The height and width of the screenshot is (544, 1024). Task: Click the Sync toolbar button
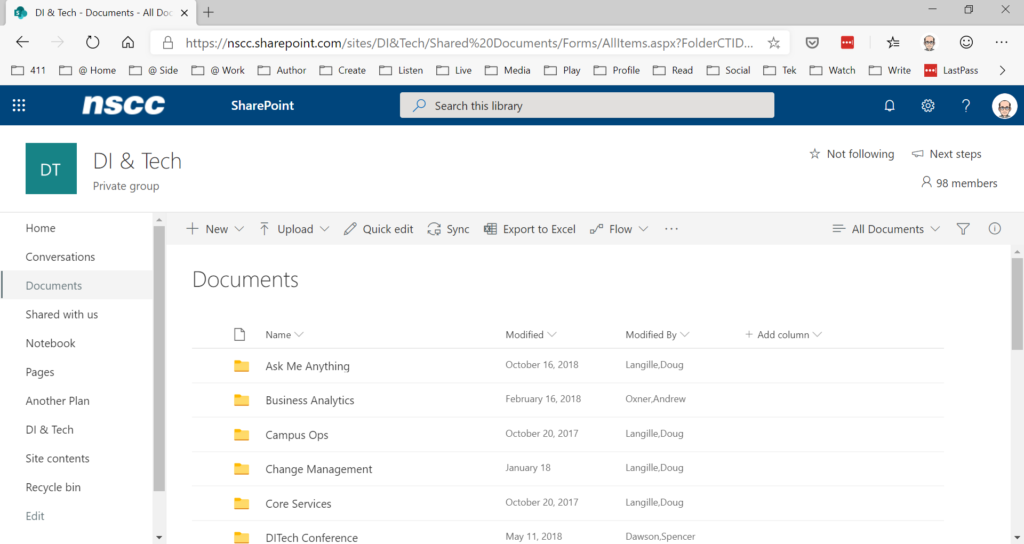click(448, 229)
